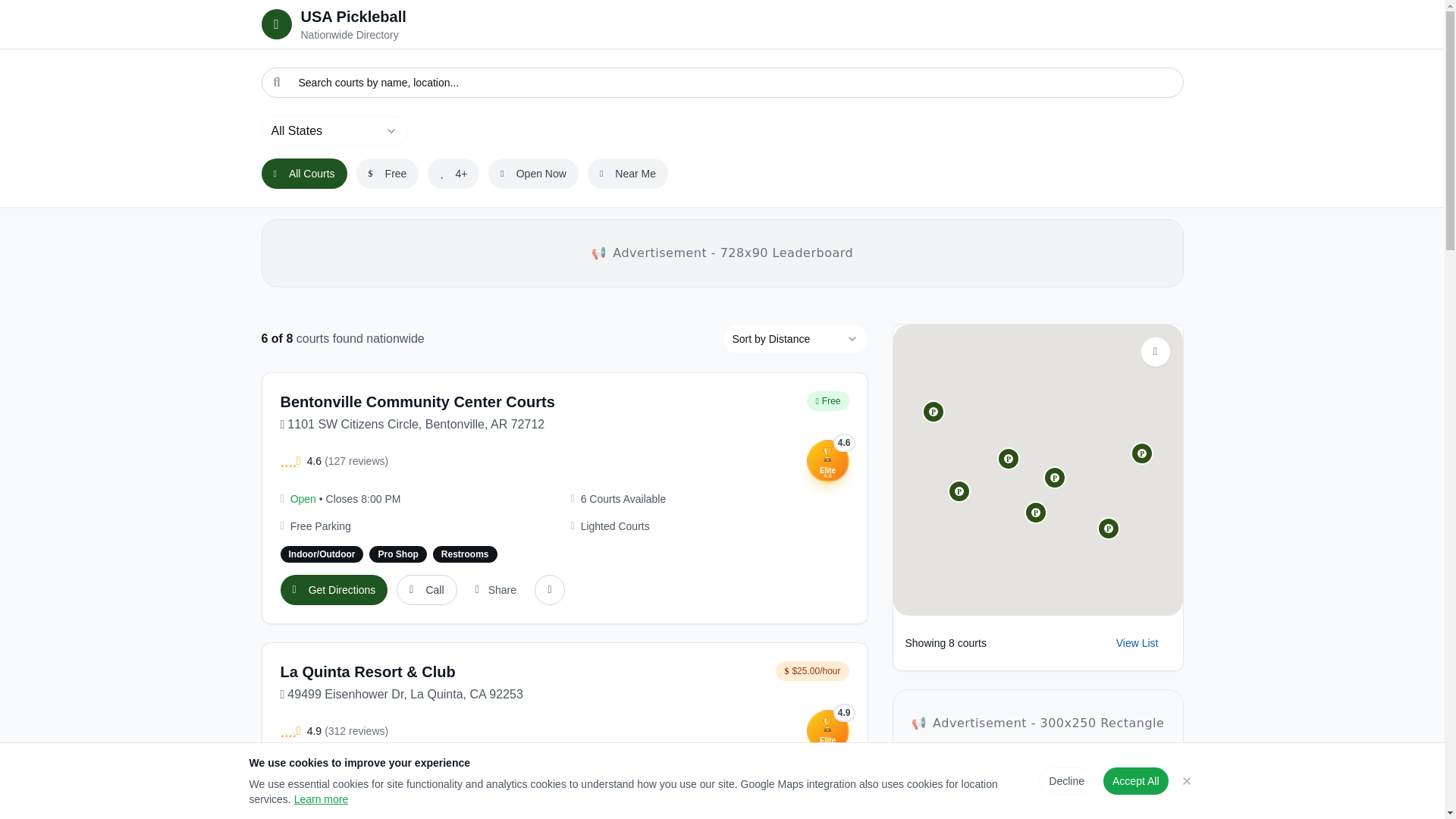Click the 300x250 rectangle advertisement

pos(1037,723)
